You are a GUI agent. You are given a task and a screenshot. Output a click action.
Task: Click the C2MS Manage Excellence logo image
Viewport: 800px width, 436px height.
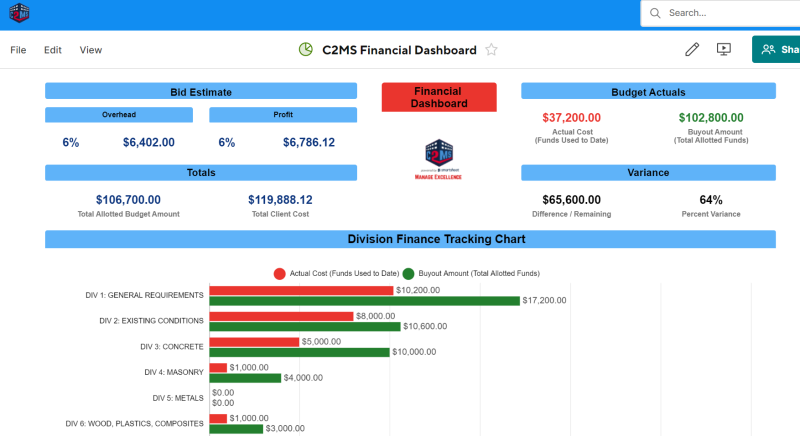(x=439, y=159)
